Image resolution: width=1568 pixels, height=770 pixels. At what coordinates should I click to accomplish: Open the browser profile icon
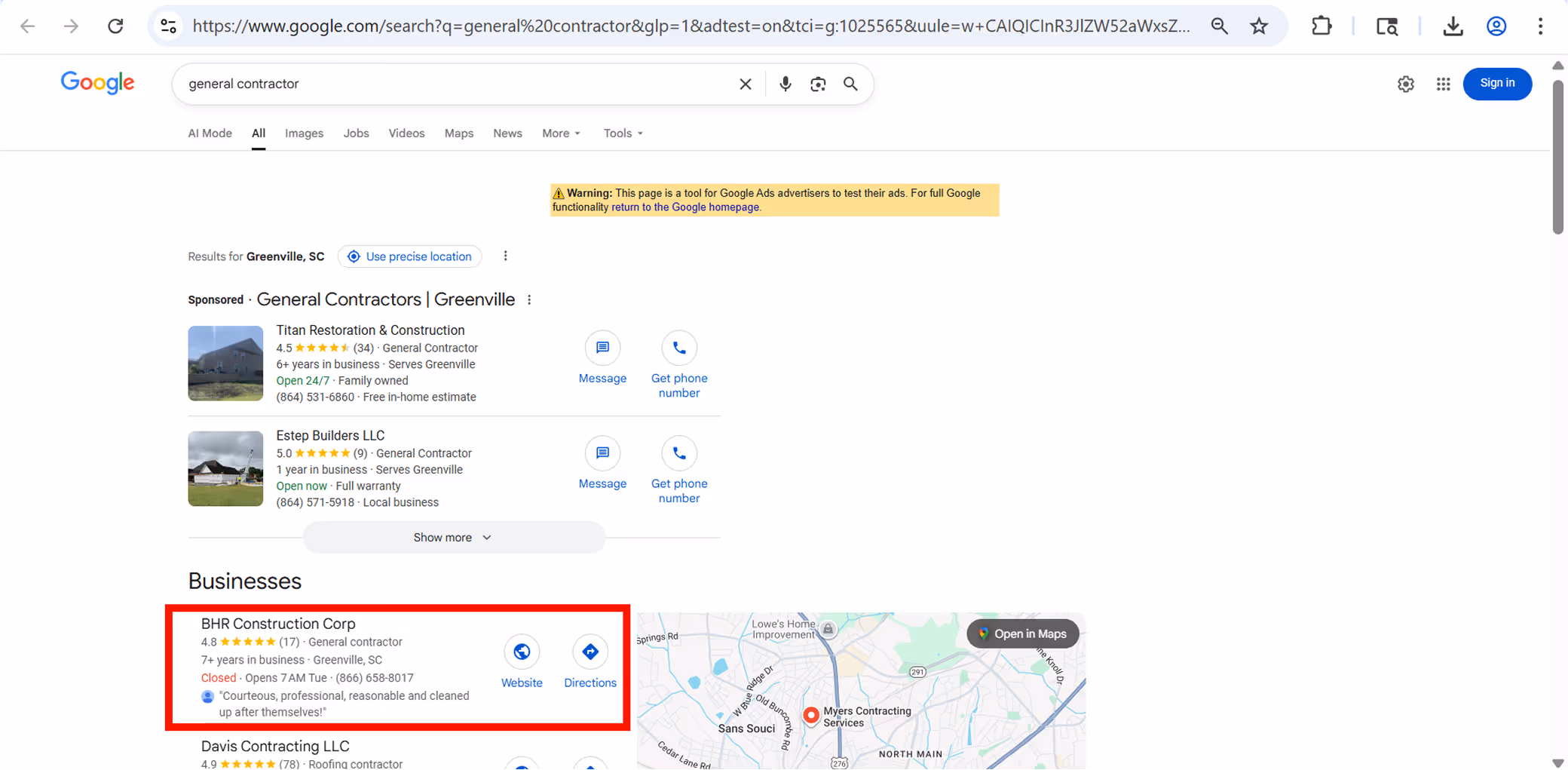pyautogui.click(x=1496, y=26)
